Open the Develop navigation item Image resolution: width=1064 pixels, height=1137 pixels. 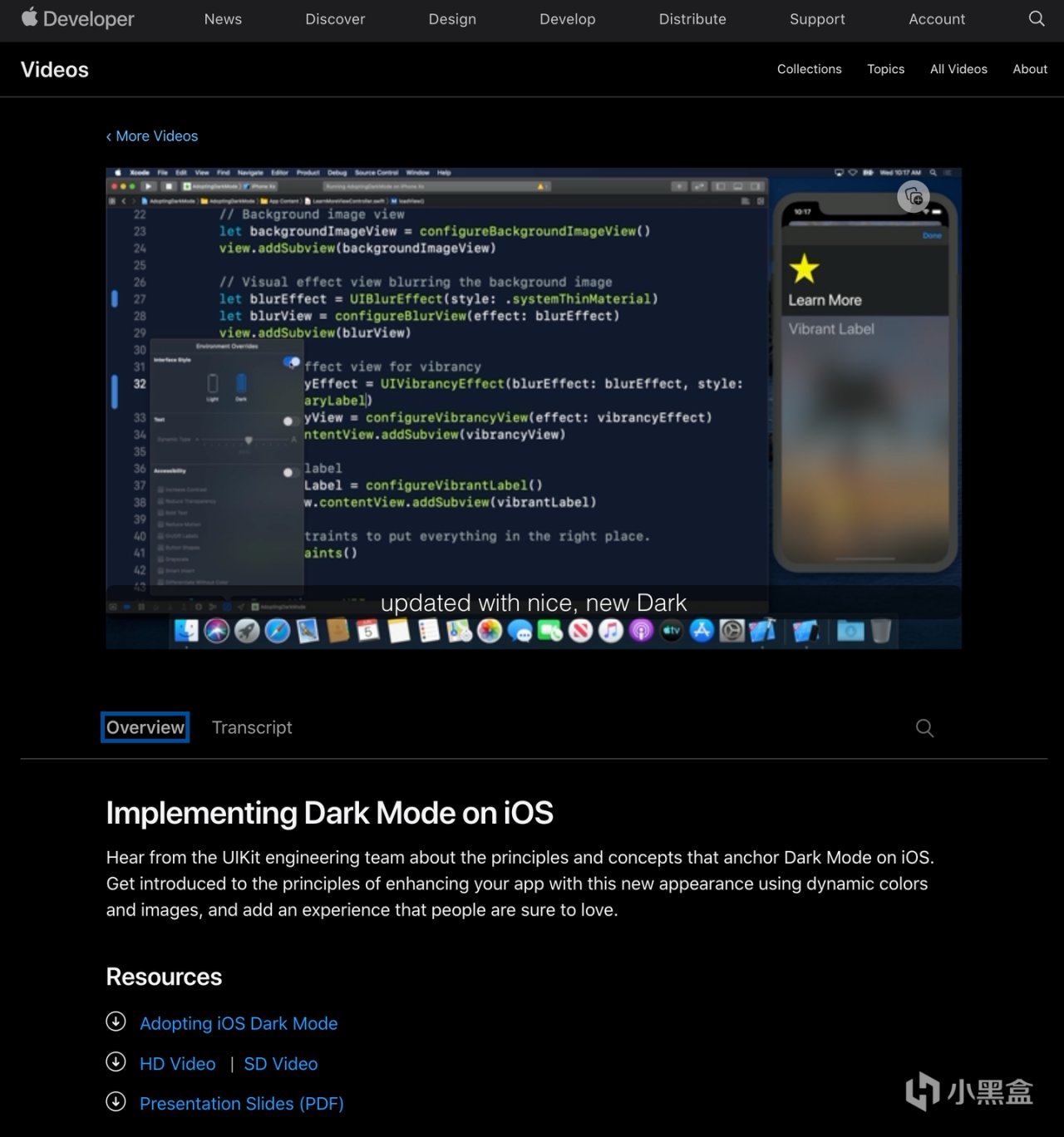tap(568, 19)
